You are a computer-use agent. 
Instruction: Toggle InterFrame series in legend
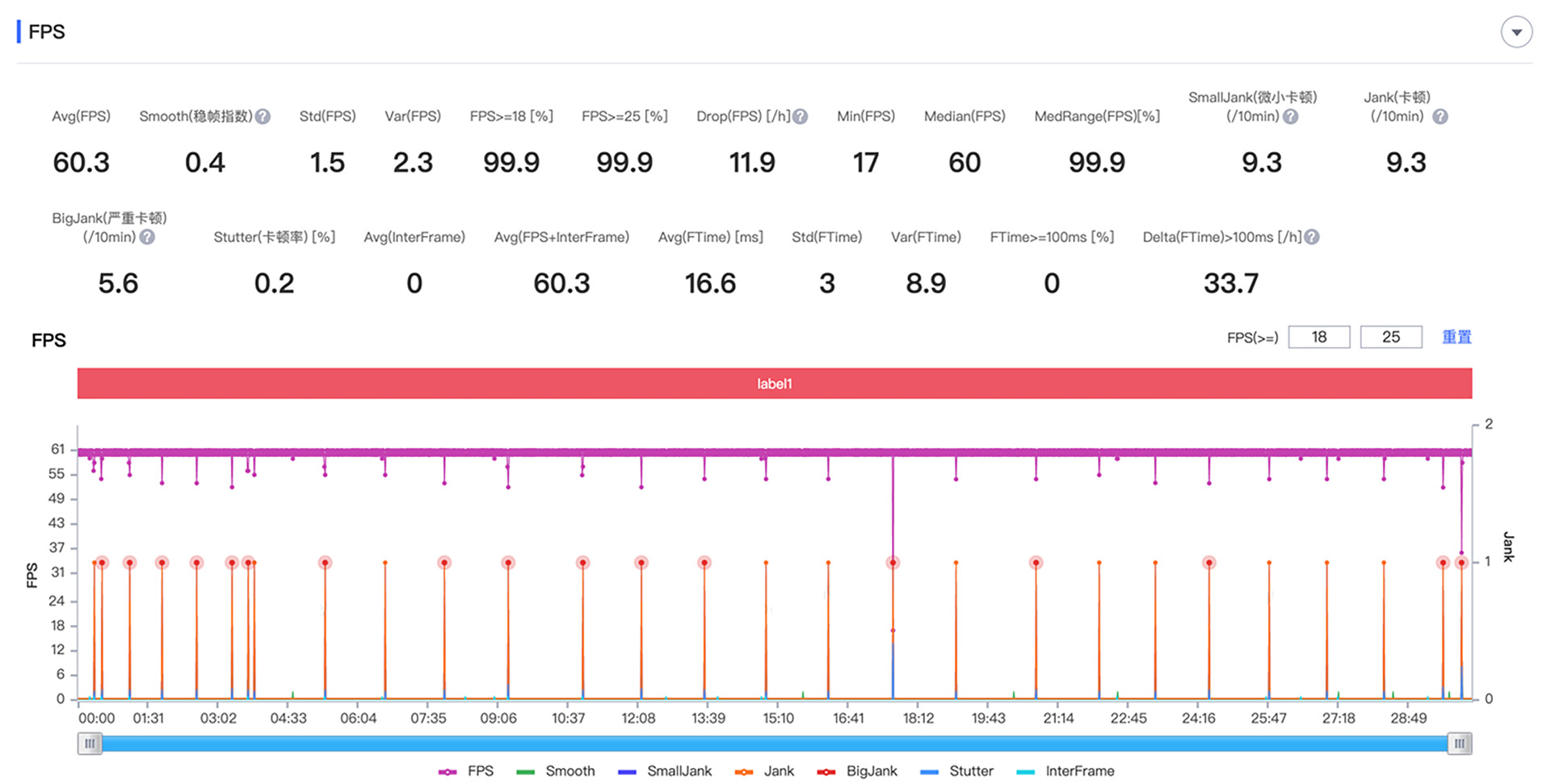pos(1066,771)
